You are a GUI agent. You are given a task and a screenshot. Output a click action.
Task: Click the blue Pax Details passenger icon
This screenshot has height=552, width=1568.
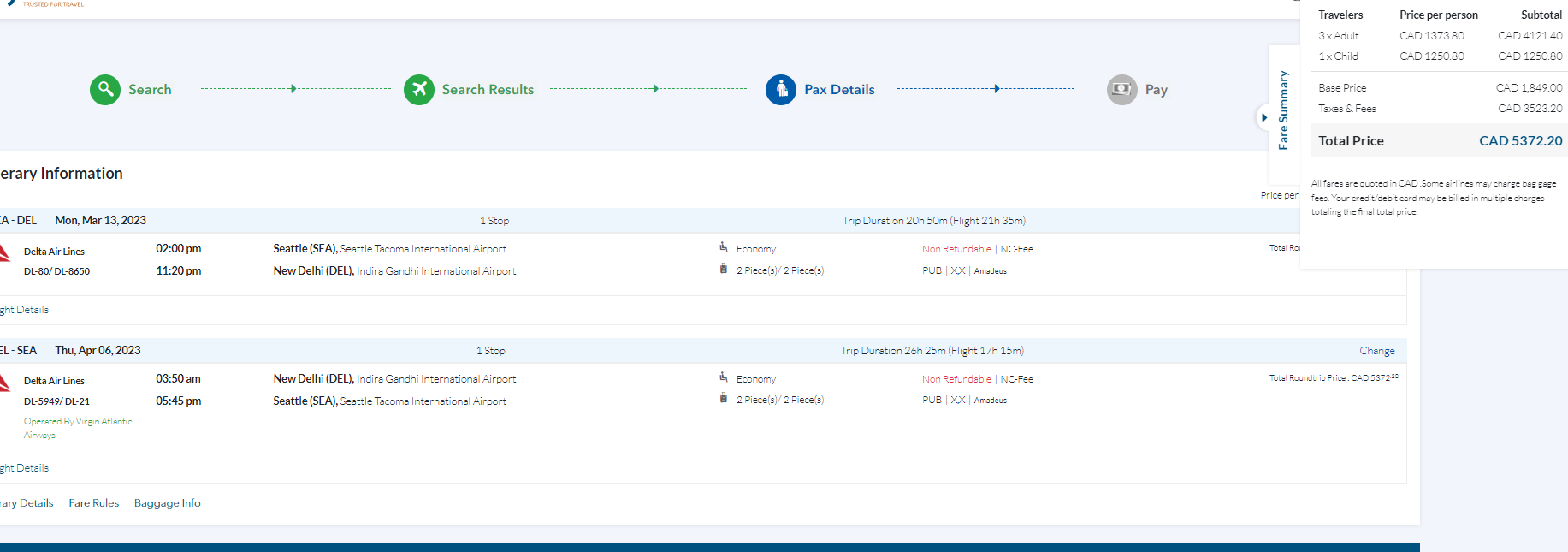[781, 89]
